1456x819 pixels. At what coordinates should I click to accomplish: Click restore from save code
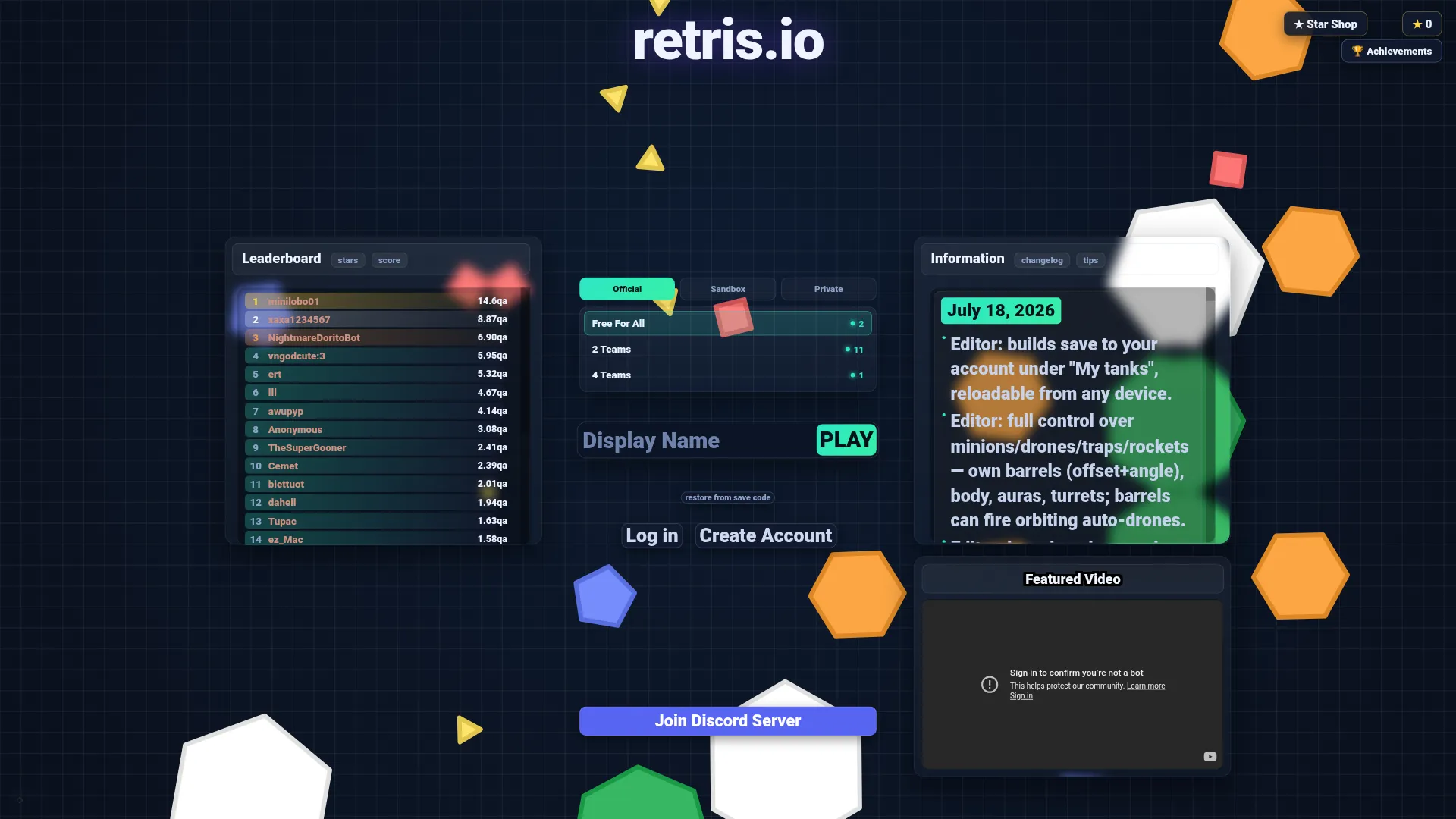coord(727,497)
